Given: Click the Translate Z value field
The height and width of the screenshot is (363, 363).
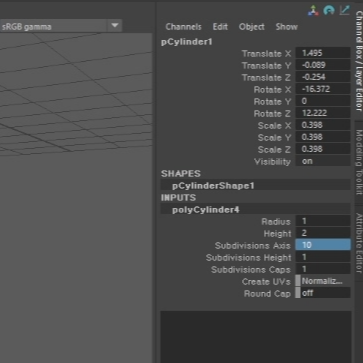Looking at the screenshot, I should click(x=323, y=77).
